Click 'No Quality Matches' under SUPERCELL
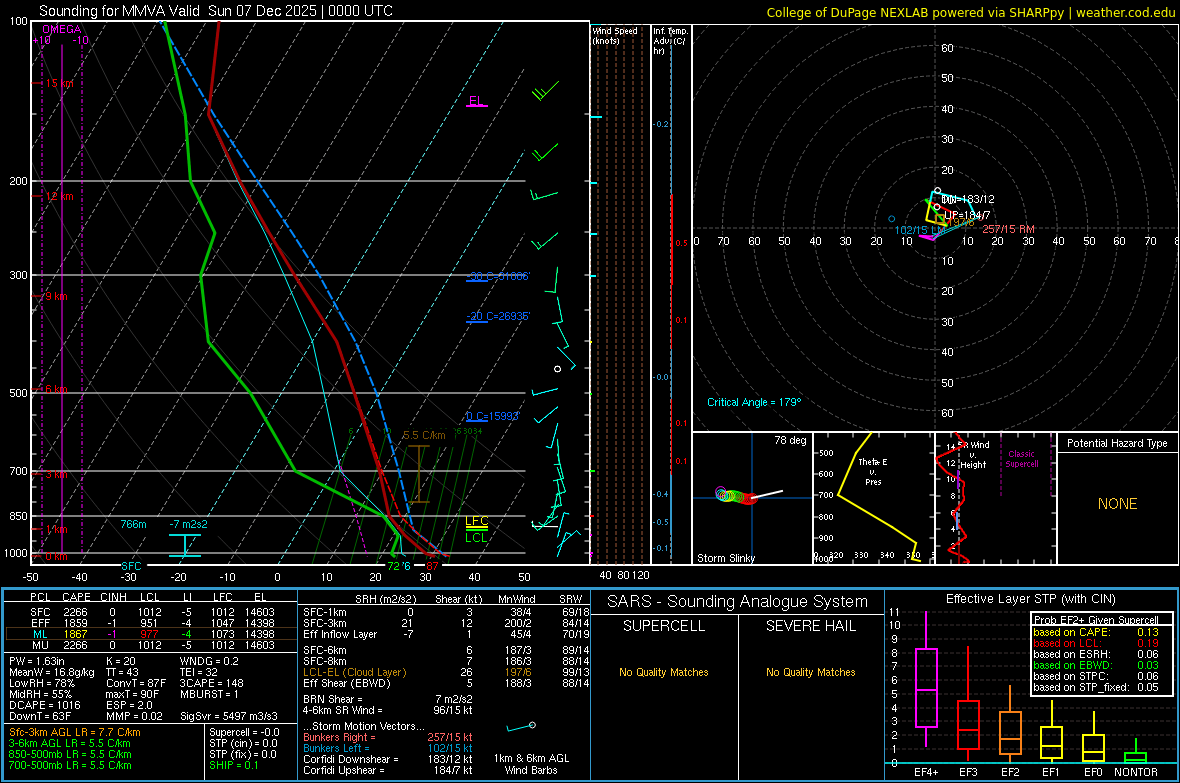Viewport: 1180px width, 783px height. (x=664, y=672)
